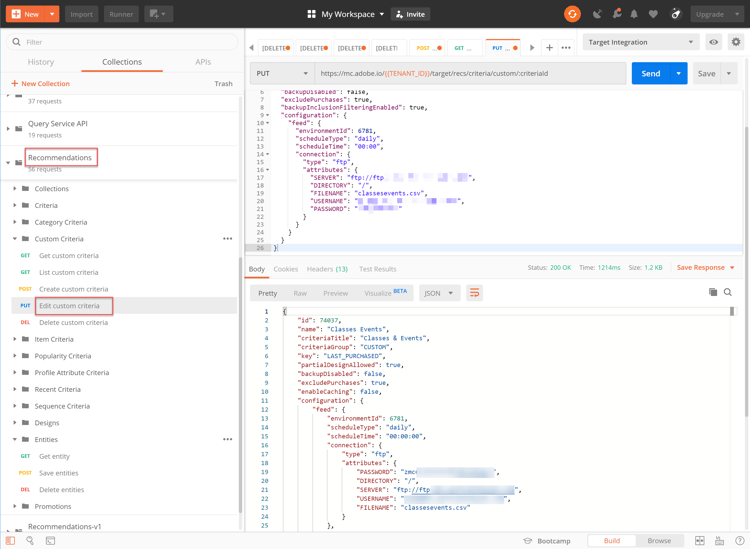Open the notifications bell
The width and height of the screenshot is (750, 549).
point(634,14)
